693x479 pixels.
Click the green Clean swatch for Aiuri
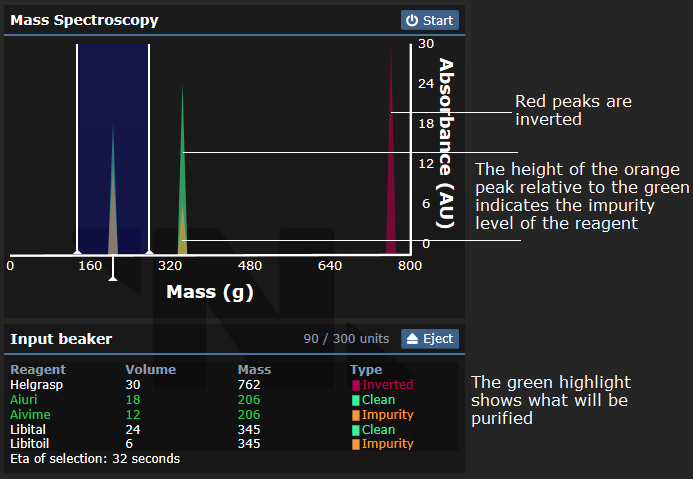[x=355, y=400]
